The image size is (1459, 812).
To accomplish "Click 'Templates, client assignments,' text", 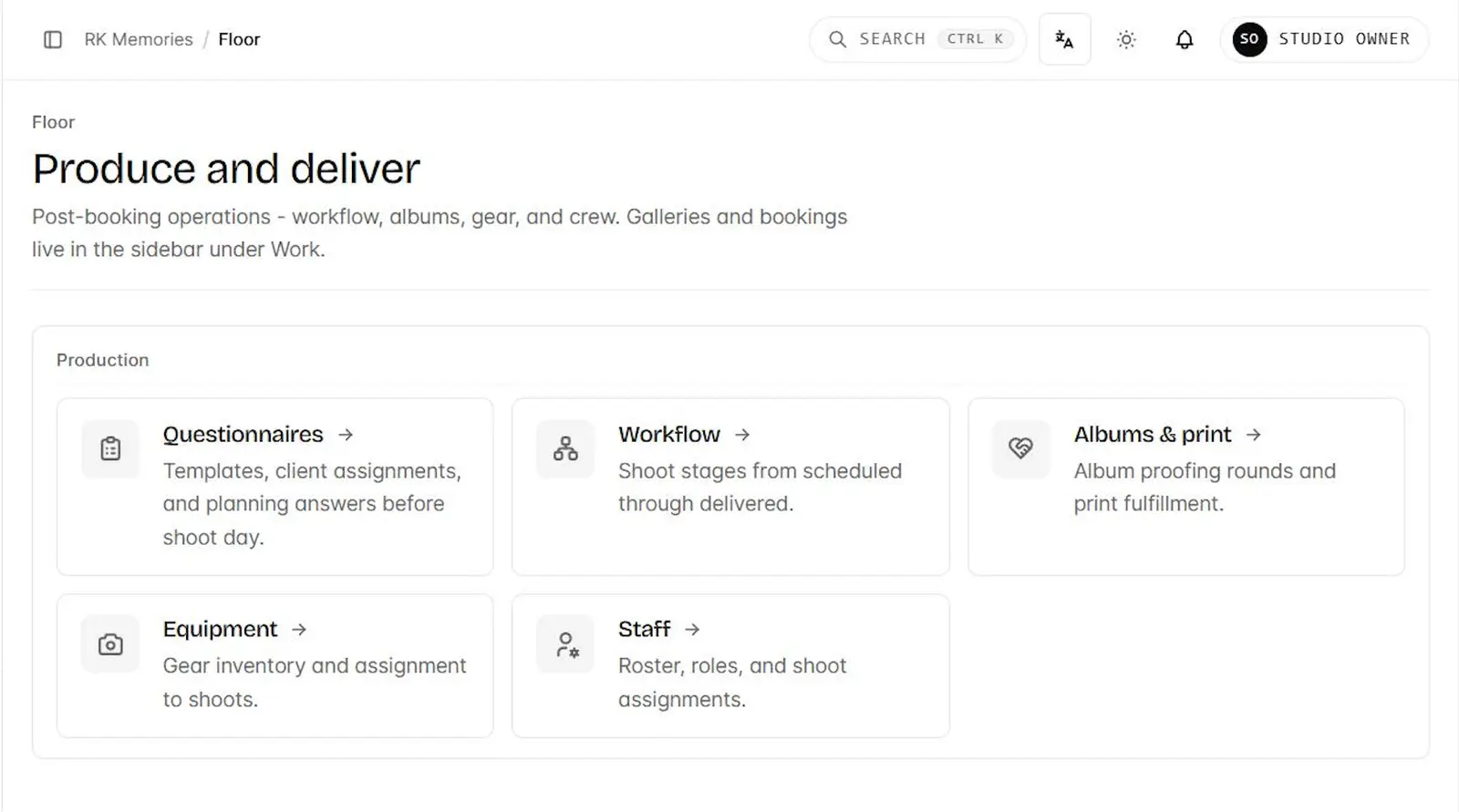I will [312, 471].
